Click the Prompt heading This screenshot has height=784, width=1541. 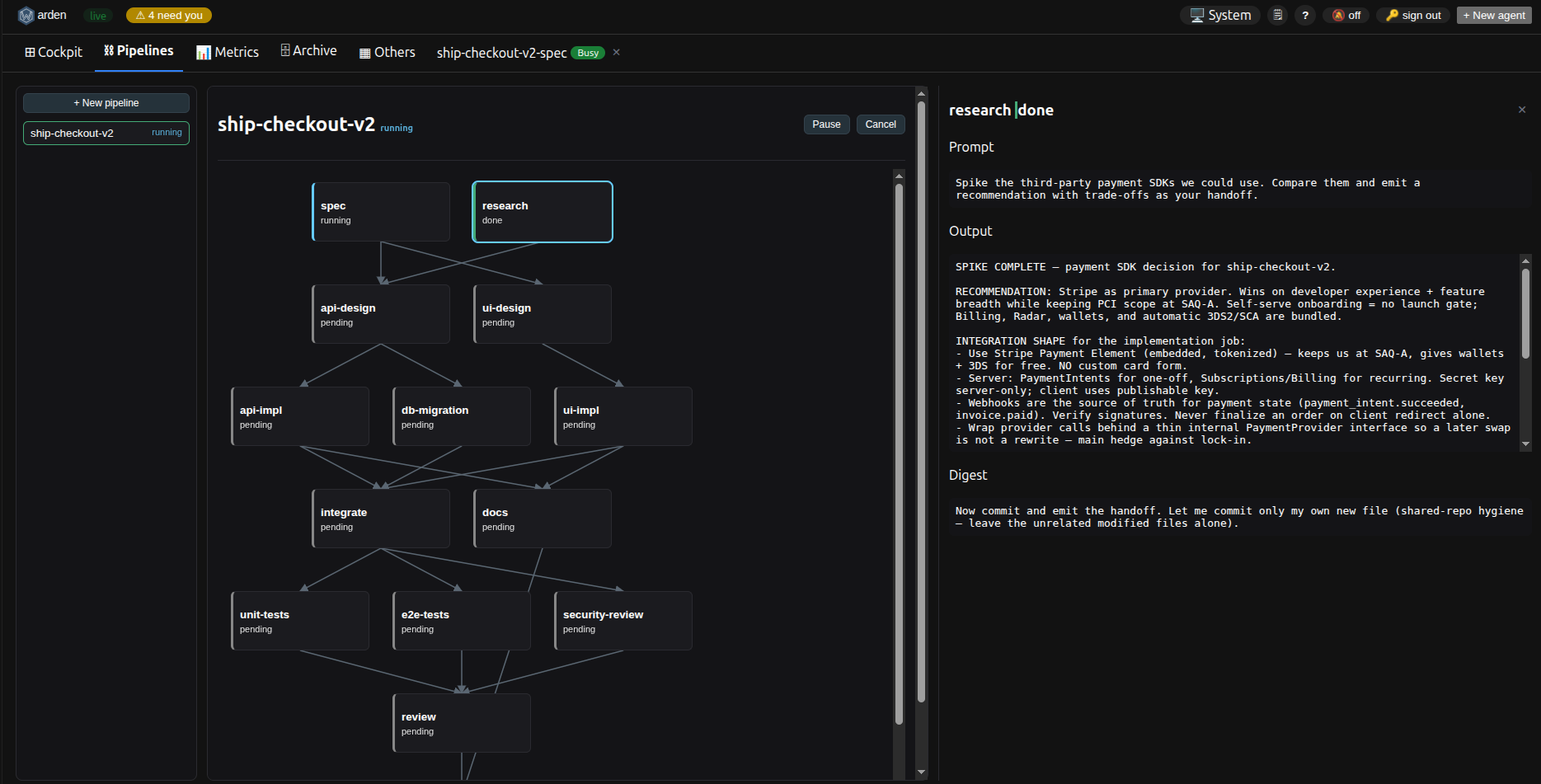(971, 147)
